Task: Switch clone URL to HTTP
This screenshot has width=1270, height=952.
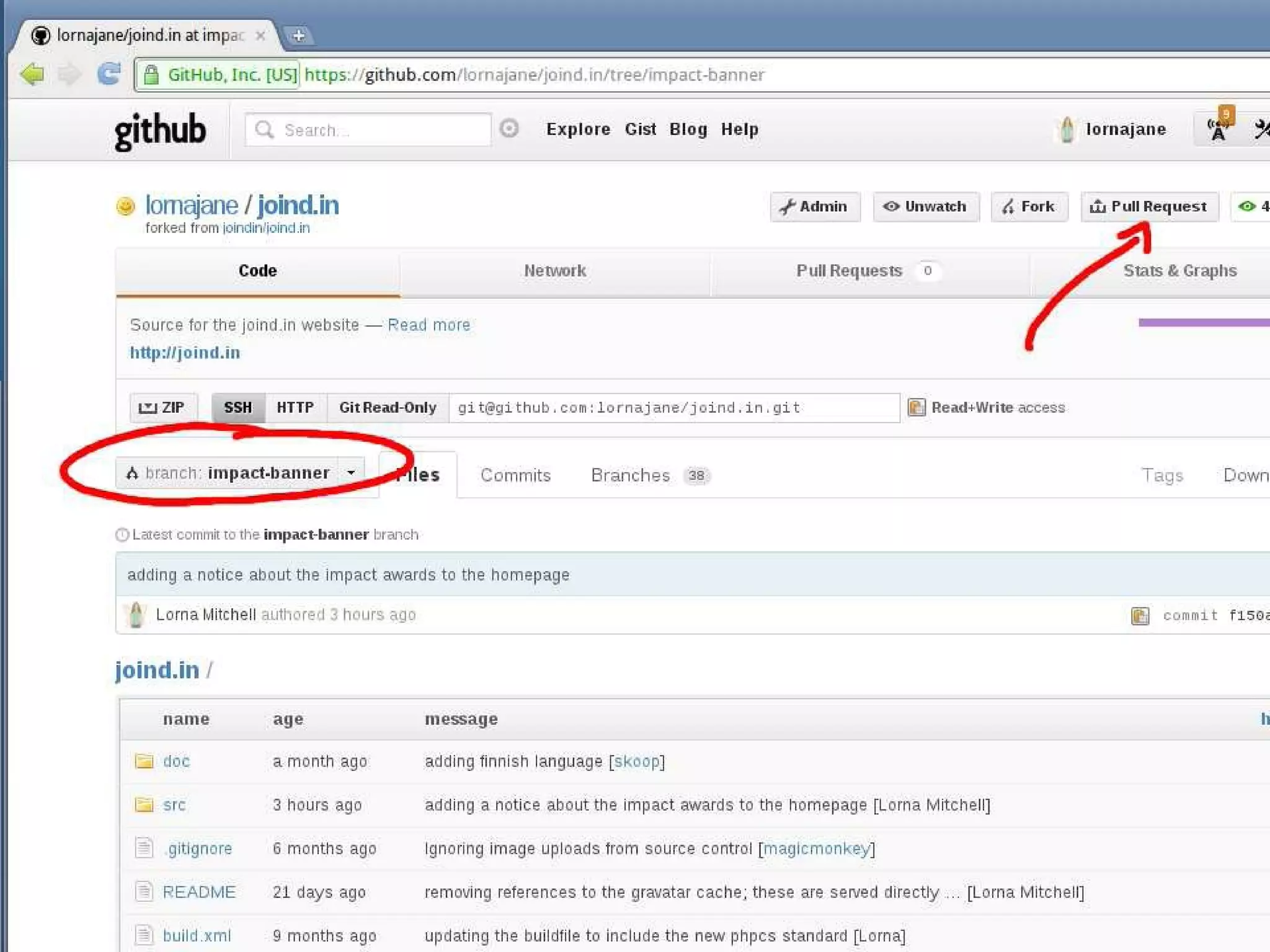Action: point(295,407)
